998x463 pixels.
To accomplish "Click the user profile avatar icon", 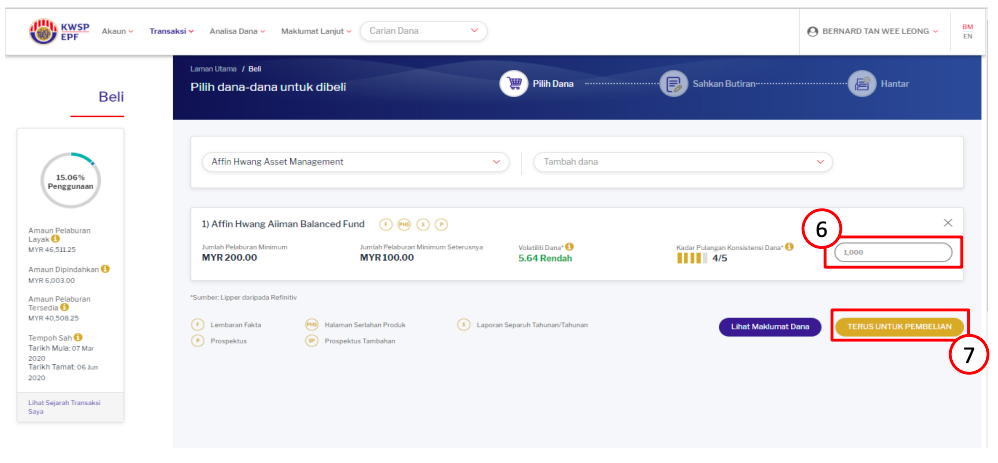I will [x=812, y=31].
